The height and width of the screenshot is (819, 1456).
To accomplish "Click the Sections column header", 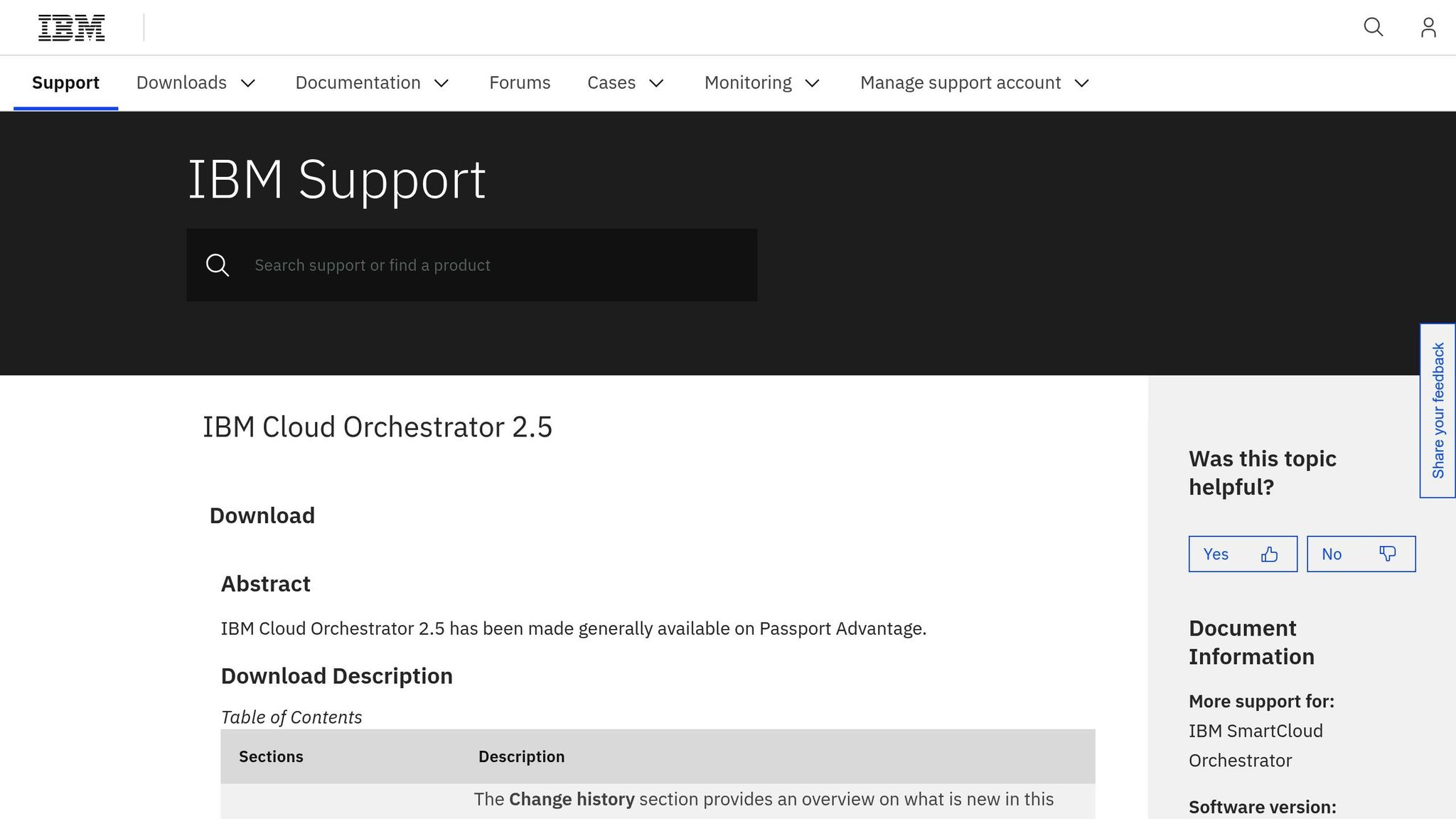I will [x=271, y=756].
